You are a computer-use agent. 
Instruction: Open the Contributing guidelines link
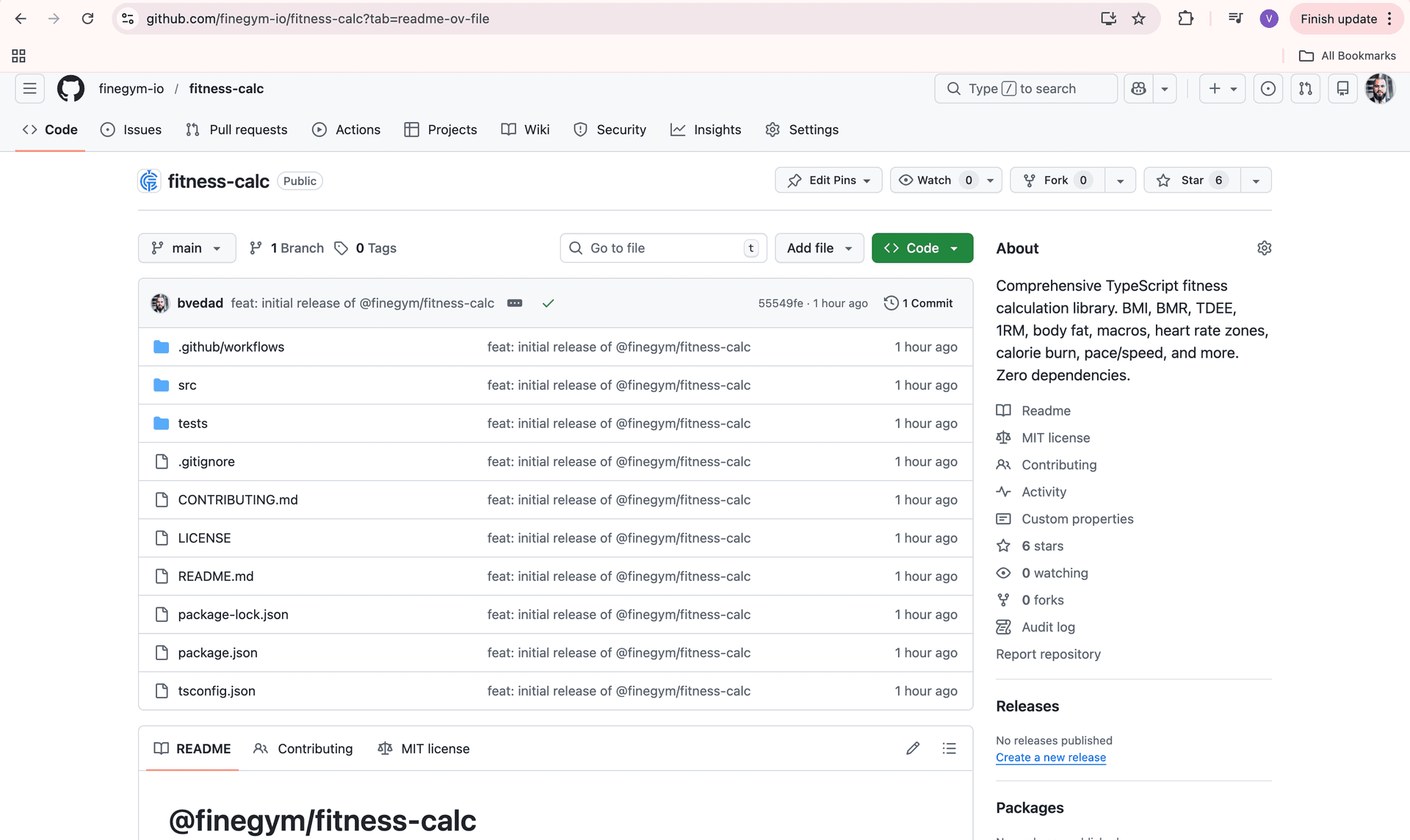pos(1058,465)
